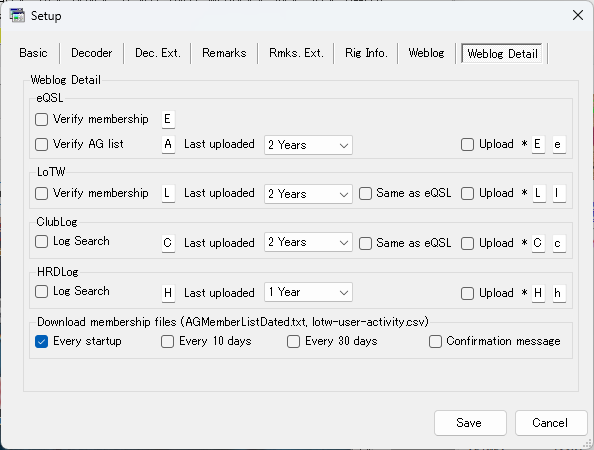Check the LoTW Upload checkbox
This screenshot has height=450, width=594.
[467, 194]
